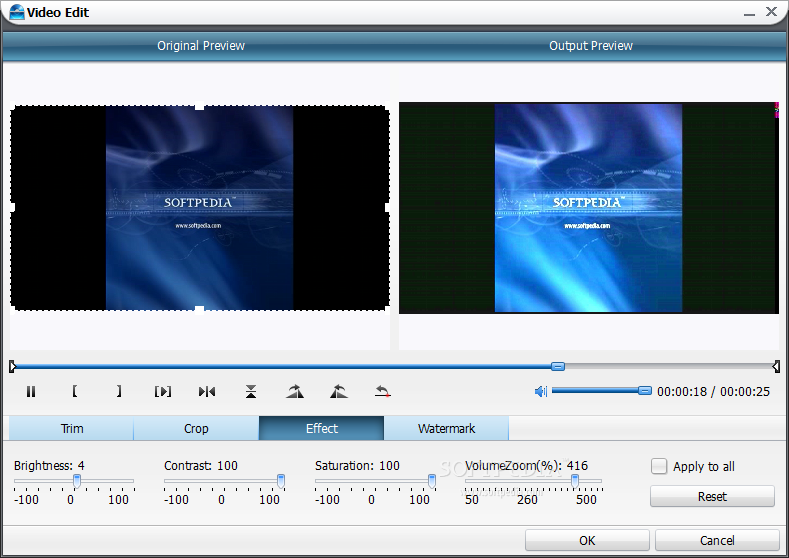Viewport: 789px width, 558px height.
Task: Open the Crop tab
Action: coord(196,428)
